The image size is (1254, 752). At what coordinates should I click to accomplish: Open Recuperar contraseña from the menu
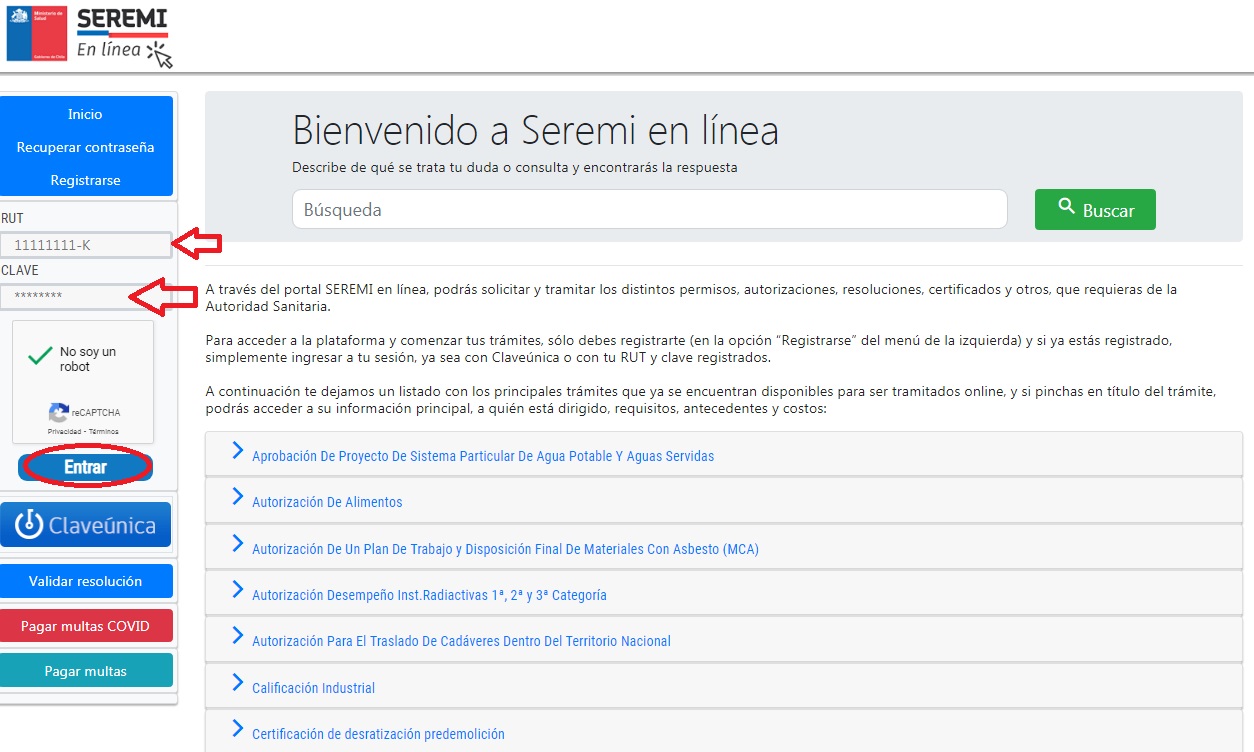[x=86, y=147]
